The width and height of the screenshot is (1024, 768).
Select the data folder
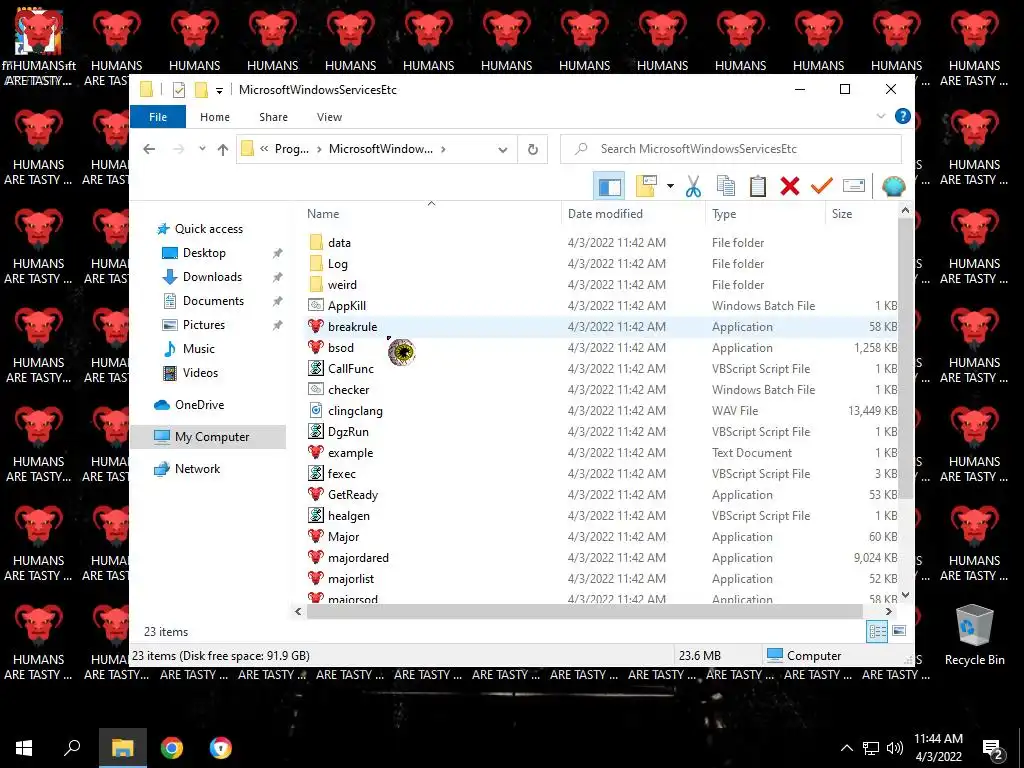(x=339, y=243)
